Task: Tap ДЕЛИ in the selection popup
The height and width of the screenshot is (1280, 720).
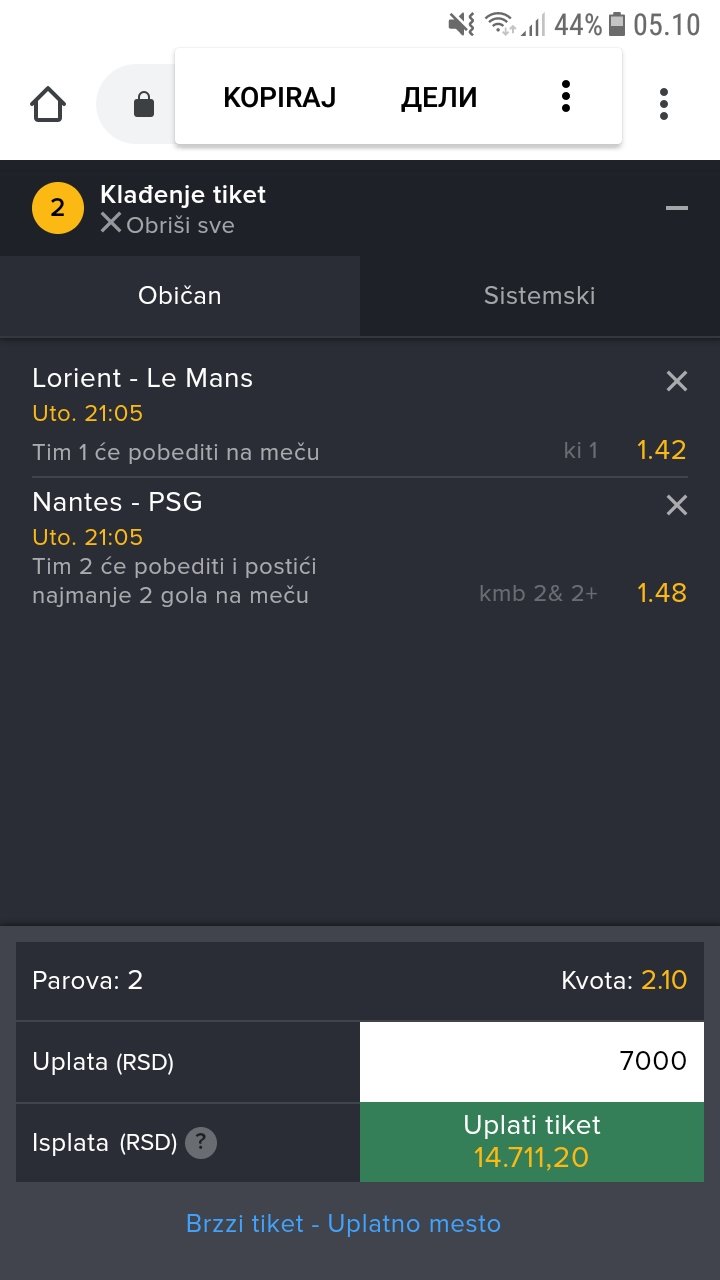Action: click(x=439, y=97)
